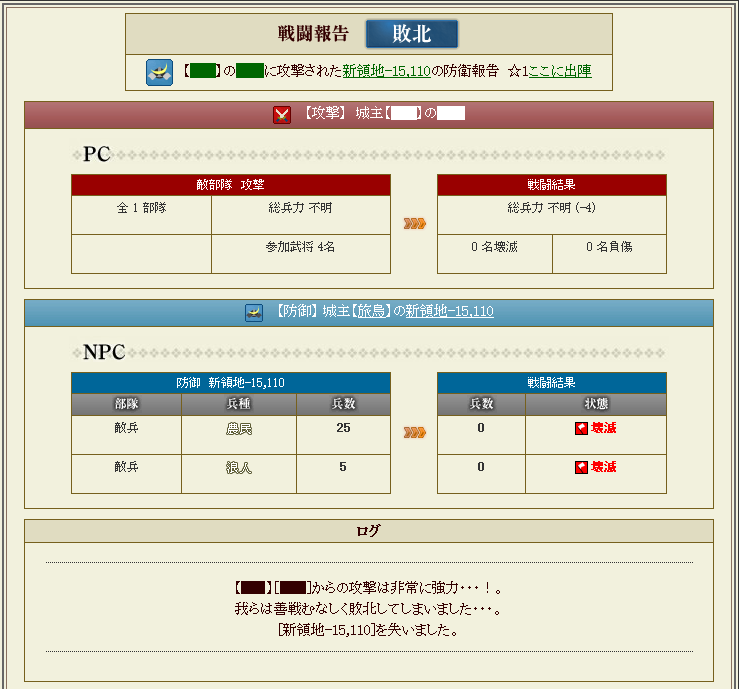Click the 兵種 column header
Viewport: 739px width, 689px height.
[x=238, y=404]
